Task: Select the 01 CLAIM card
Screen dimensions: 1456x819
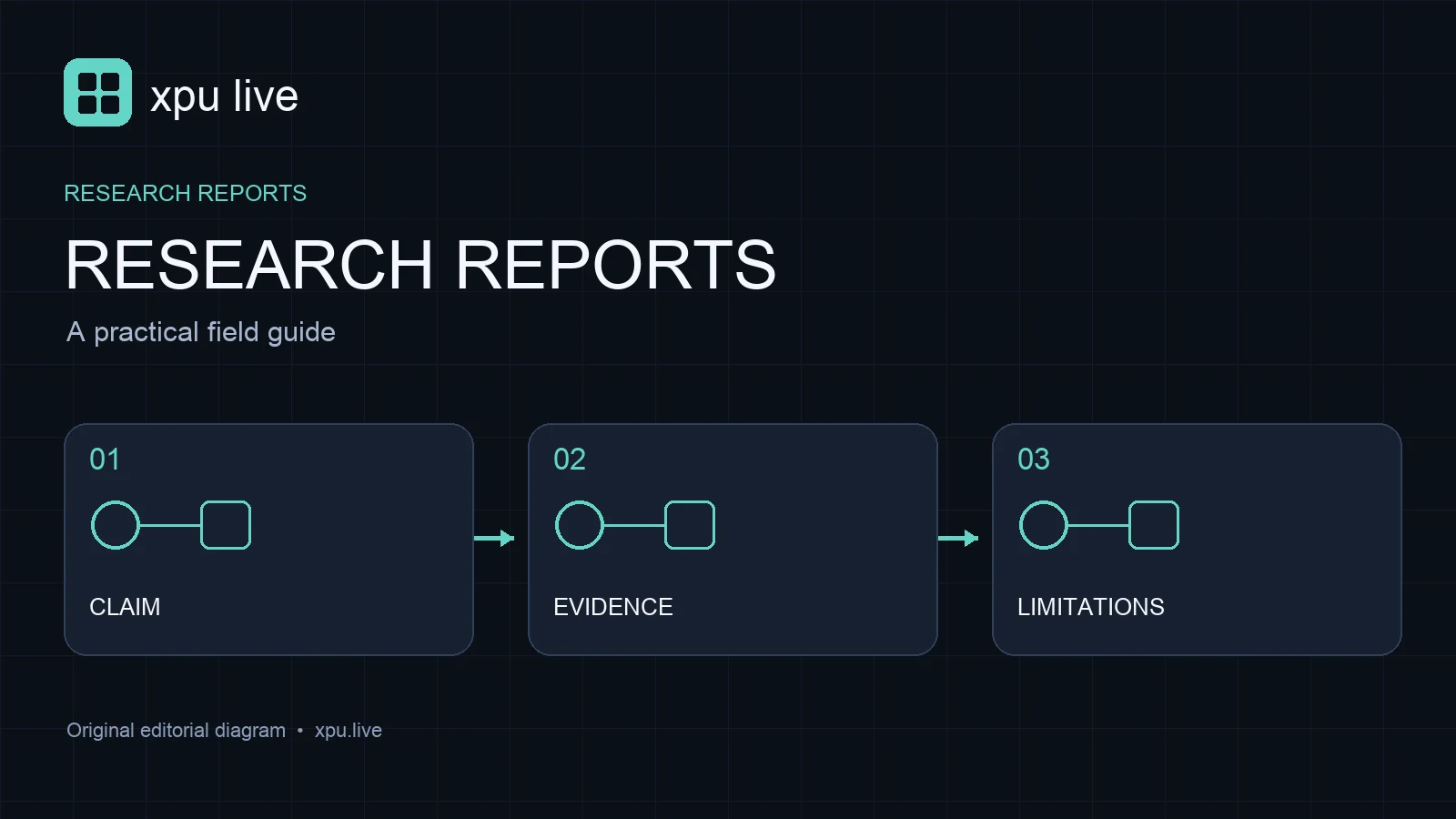Action: click(268, 539)
